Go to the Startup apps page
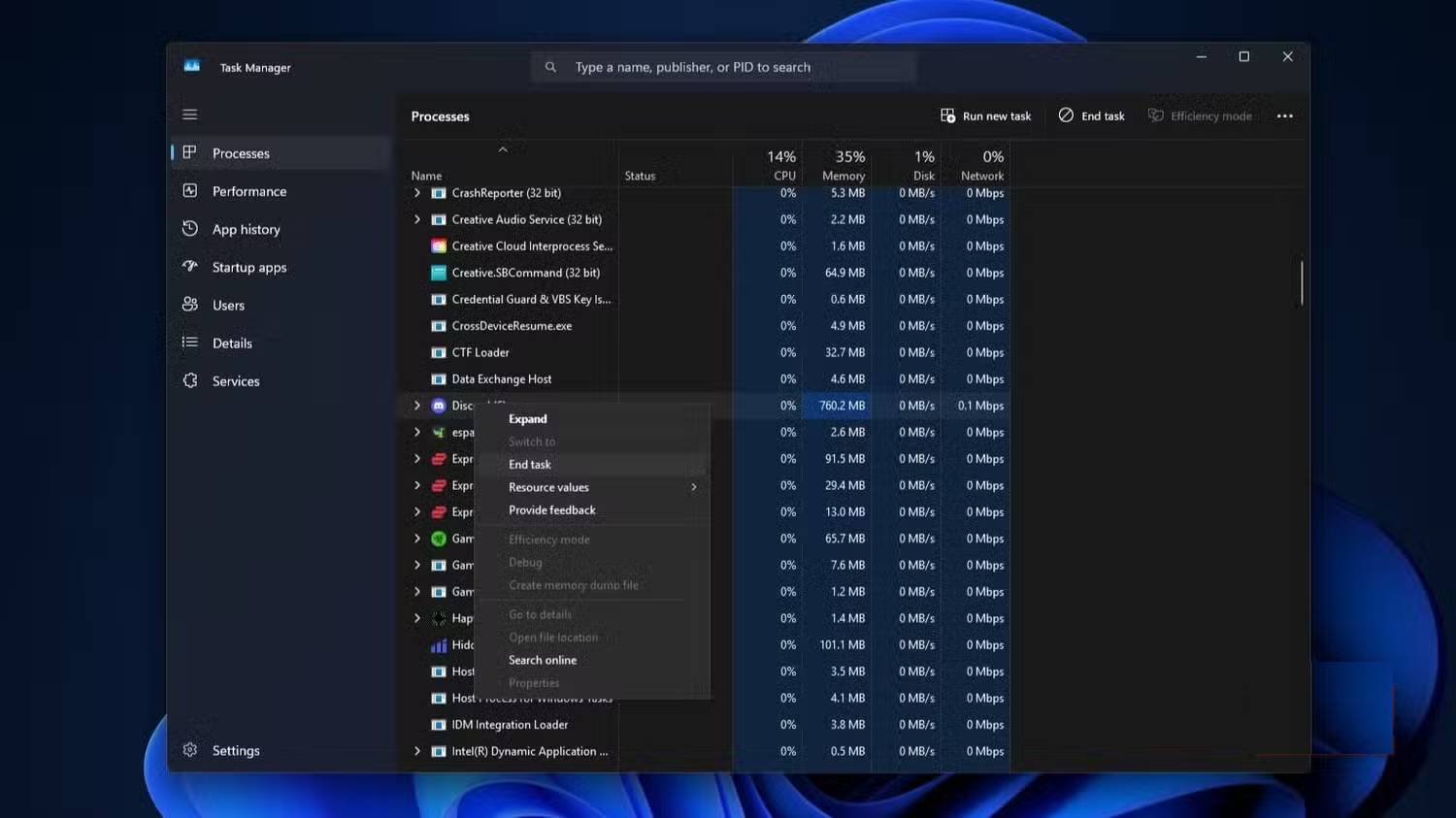1456x818 pixels. [281, 267]
